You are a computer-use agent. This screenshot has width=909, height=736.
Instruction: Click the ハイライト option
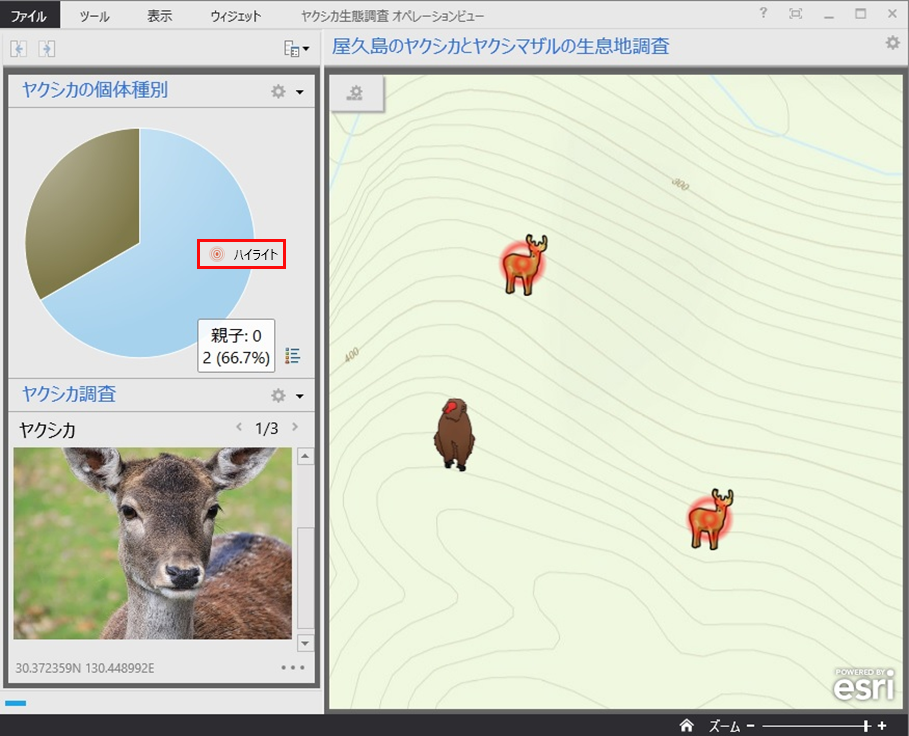click(243, 255)
